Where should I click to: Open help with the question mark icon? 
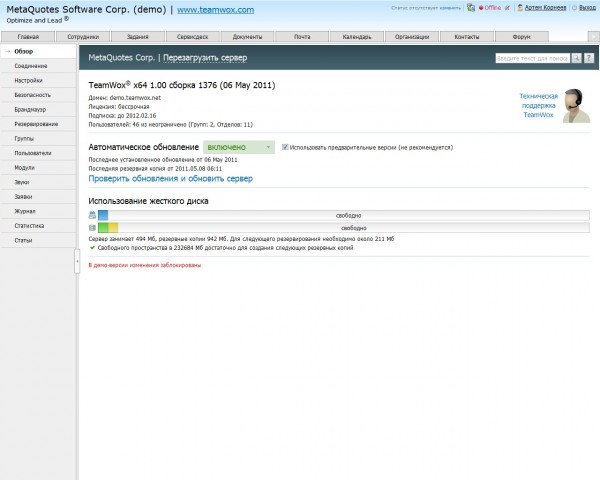point(589,58)
